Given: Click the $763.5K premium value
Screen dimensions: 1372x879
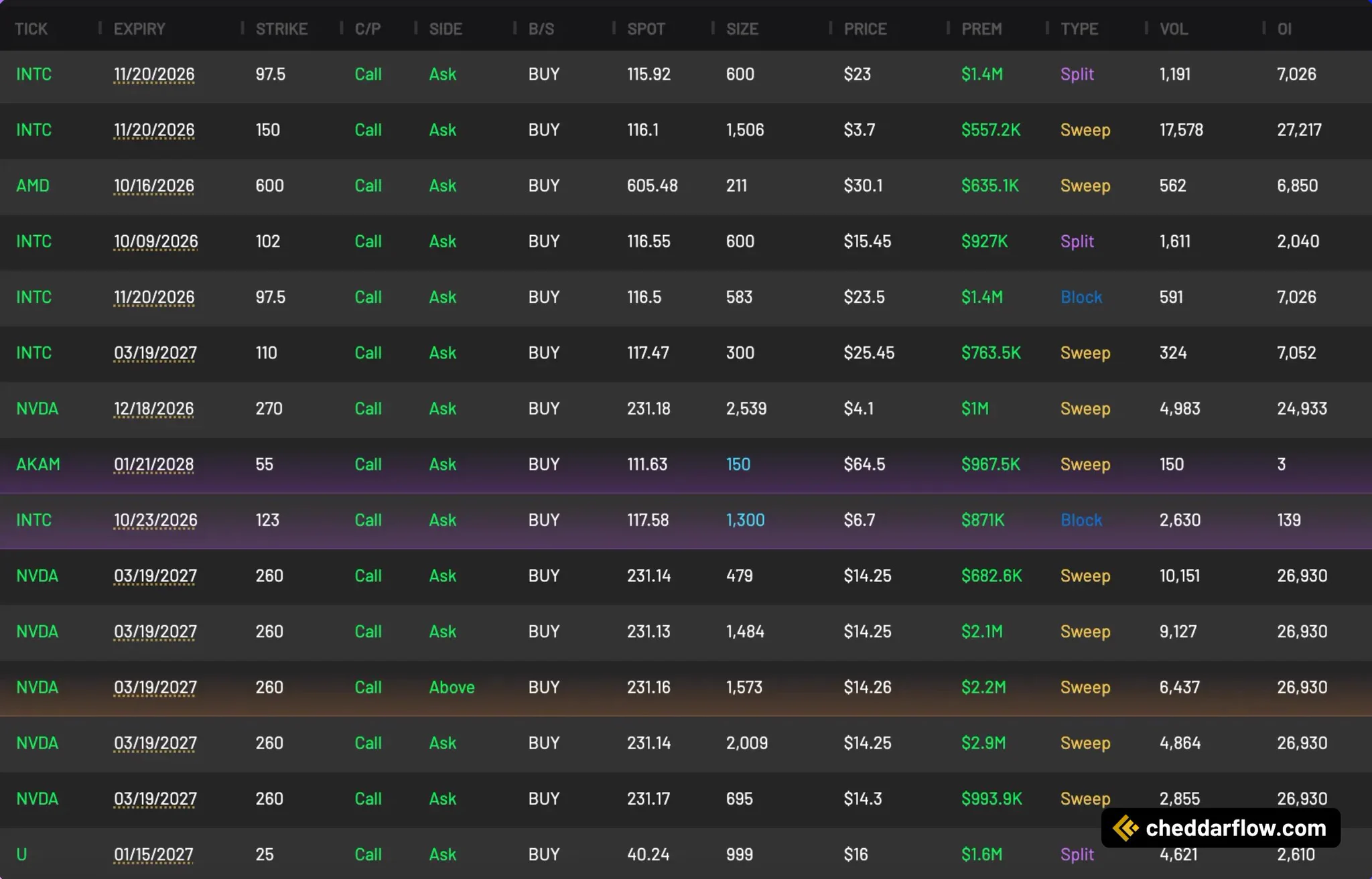Looking at the screenshot, I should [x=991, y=353].
